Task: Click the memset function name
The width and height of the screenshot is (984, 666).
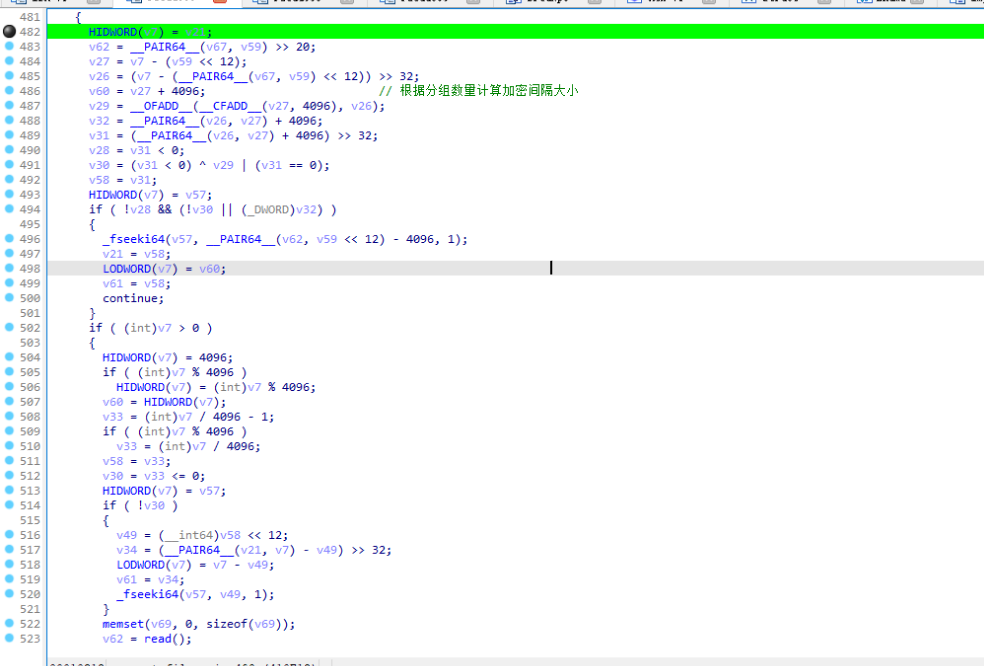Action: click(x=122, y=624)
